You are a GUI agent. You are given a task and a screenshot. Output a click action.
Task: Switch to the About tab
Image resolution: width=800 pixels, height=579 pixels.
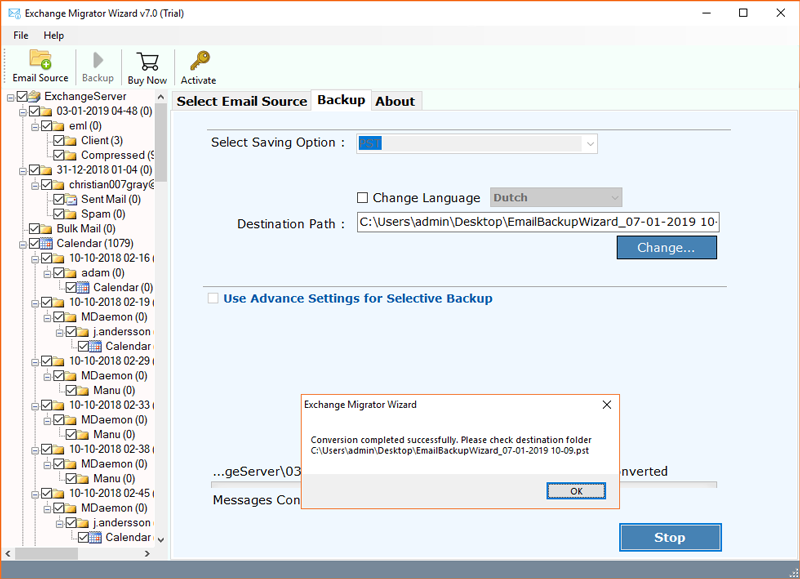395,101
